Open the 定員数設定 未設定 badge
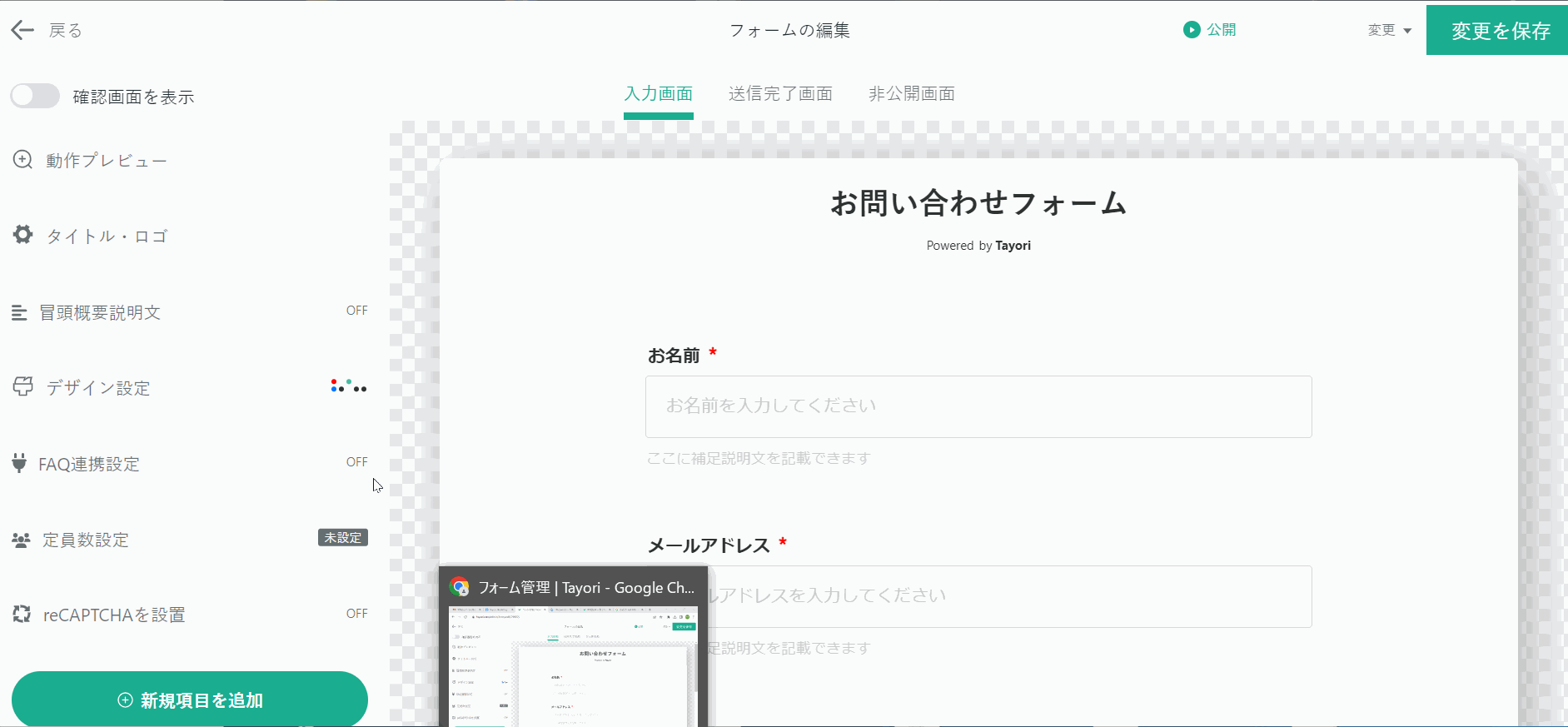The width and height of the screenshot is (1568, 727). pos(342,538)
